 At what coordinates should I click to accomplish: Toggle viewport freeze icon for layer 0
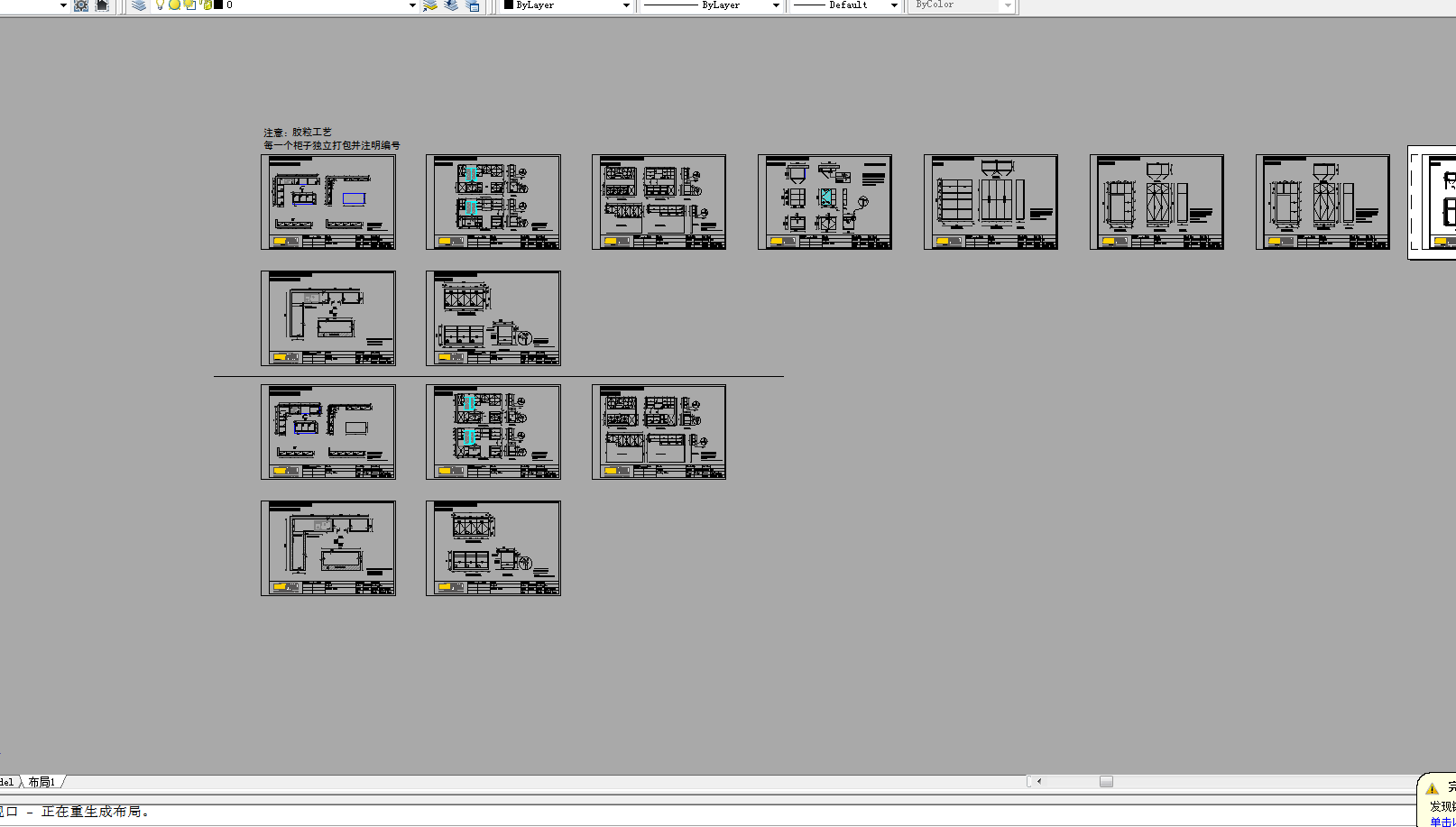coord(189,5)
